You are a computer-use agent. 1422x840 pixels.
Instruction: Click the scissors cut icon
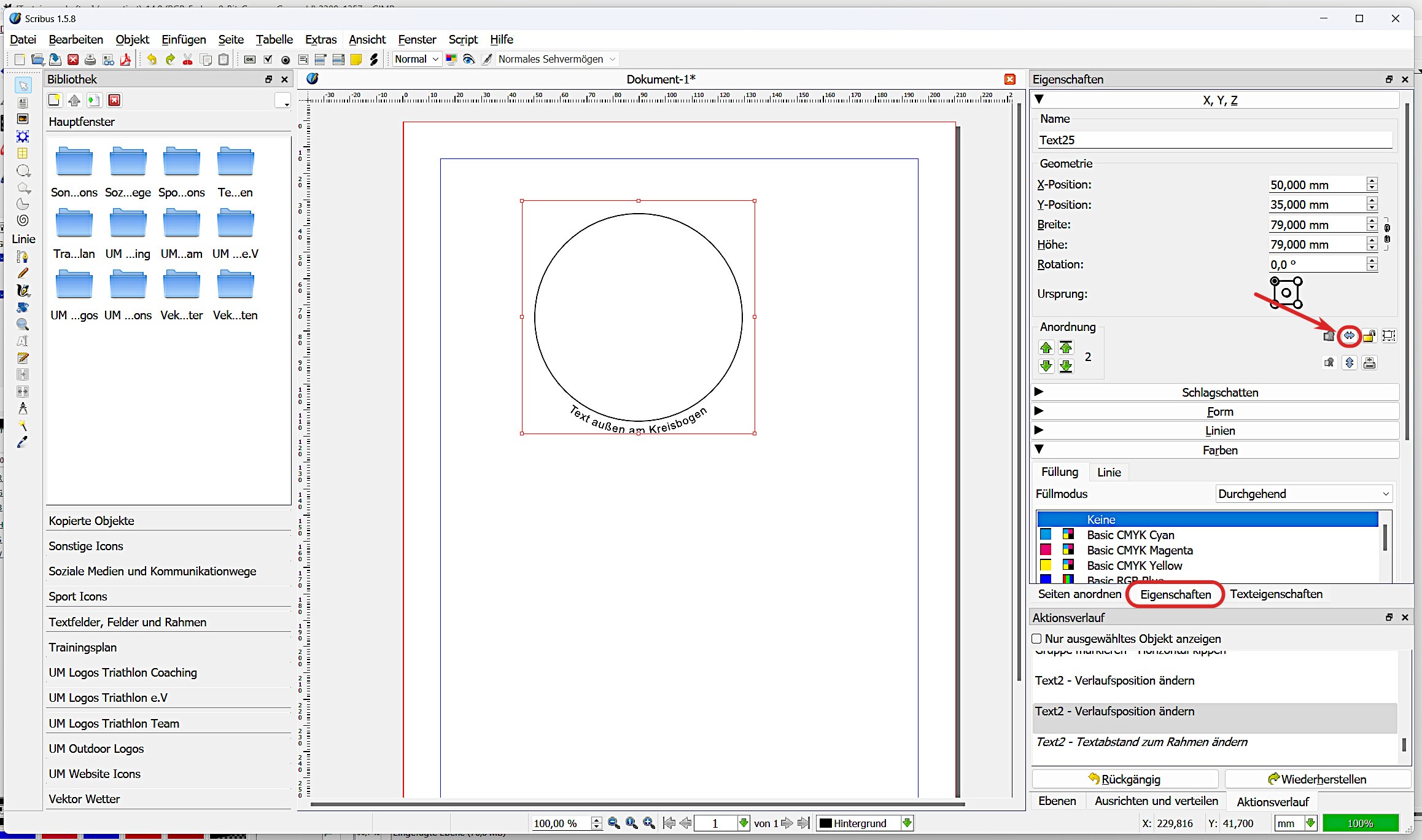pyautogui.click(x=188, y=60)
